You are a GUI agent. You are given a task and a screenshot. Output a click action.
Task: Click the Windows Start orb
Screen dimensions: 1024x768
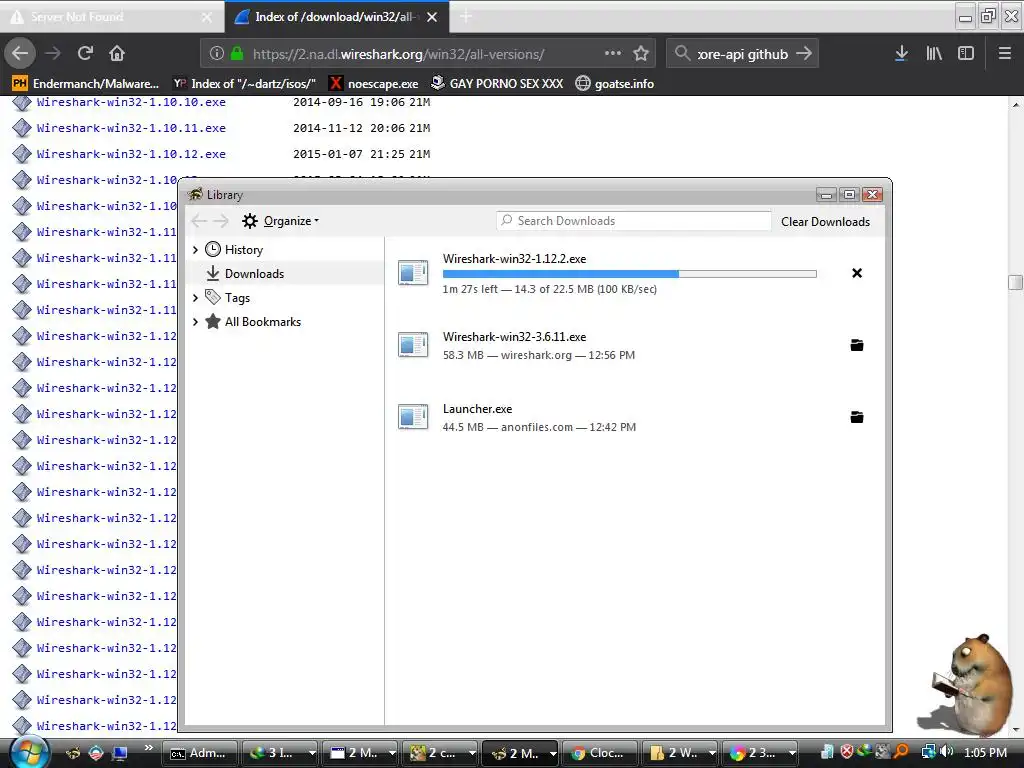[x=29, y=752]
